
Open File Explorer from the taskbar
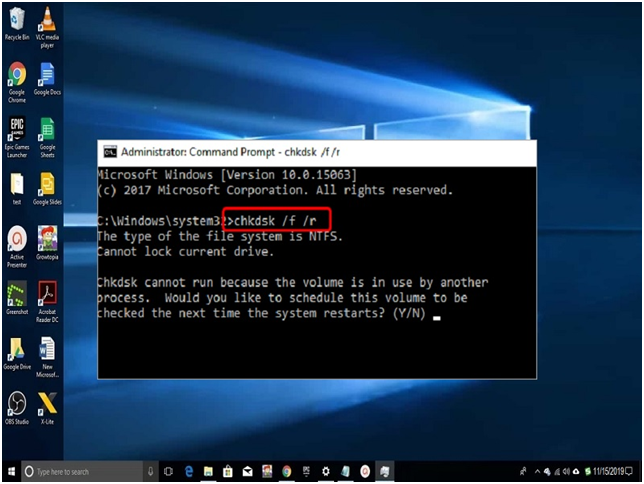click(208, 471)
